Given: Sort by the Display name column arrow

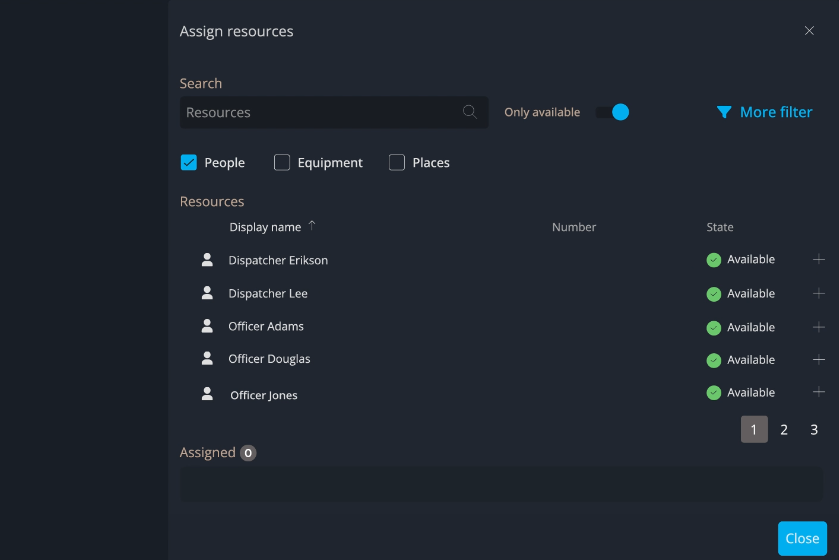Looking at the screenshot, I should (312, 226).
